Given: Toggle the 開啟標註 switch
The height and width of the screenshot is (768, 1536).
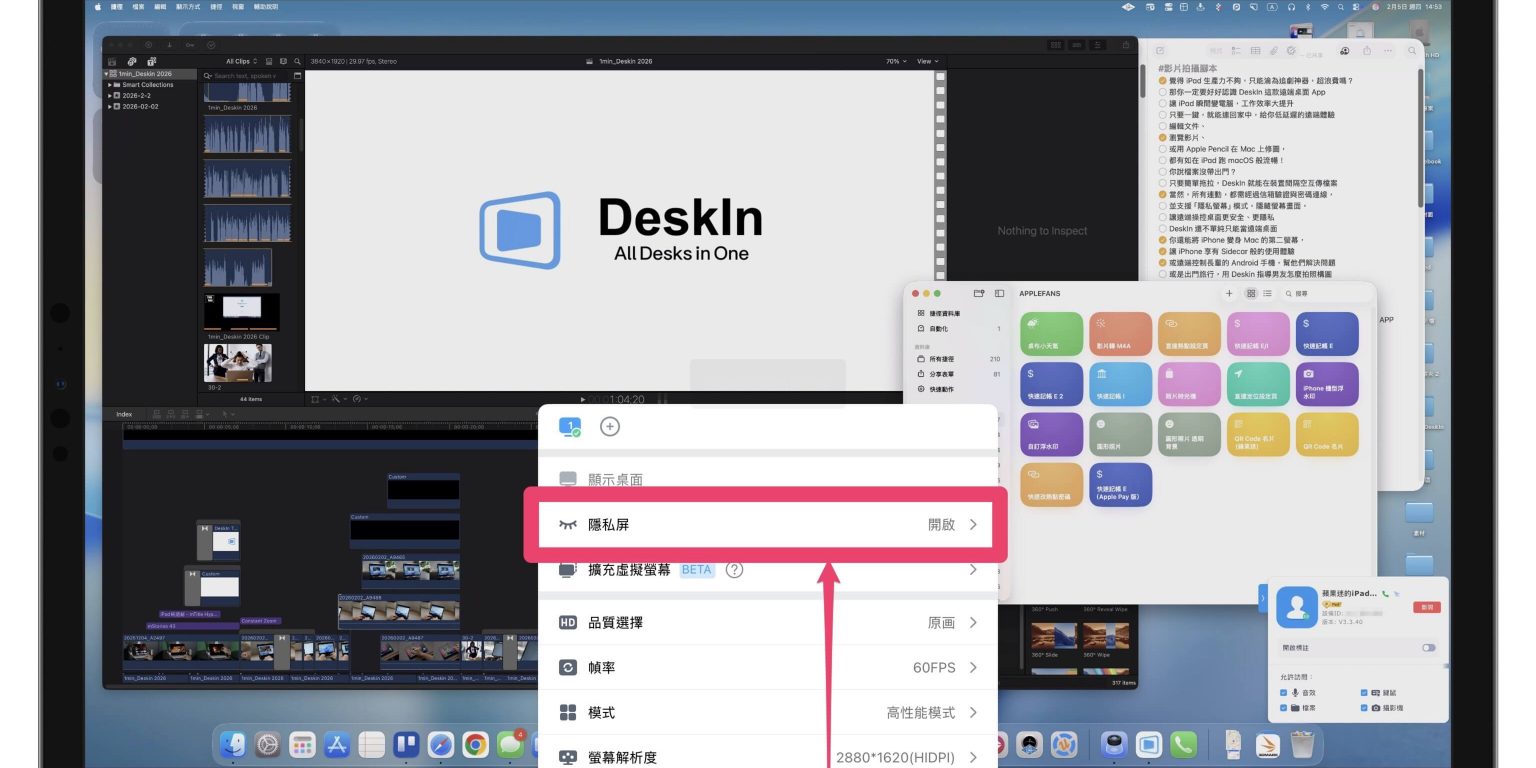Looking at the screenshot, I should 1428,648.
